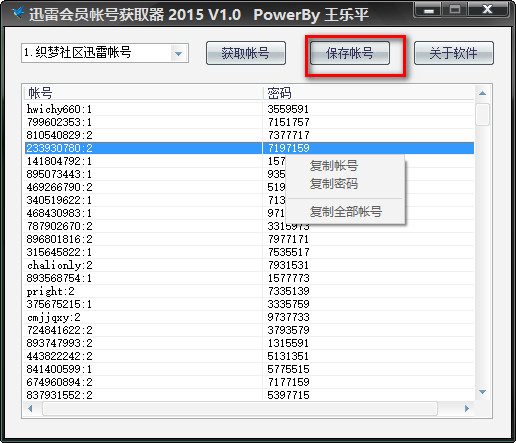Click the 获取帐号 button
Viewport: 516px width, 443px height.
(246, 53)
